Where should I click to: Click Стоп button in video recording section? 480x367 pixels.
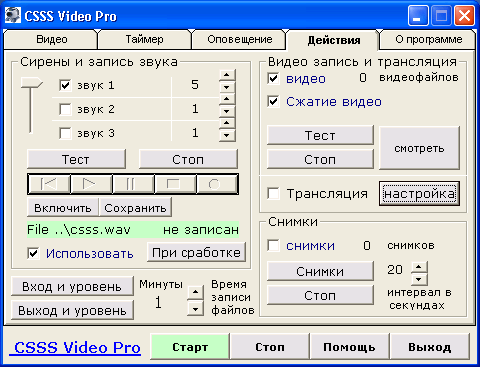[320, 159]
